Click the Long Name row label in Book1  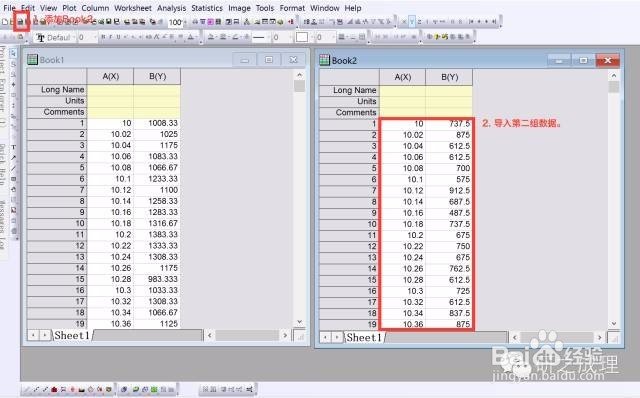[x=57, y=90]
